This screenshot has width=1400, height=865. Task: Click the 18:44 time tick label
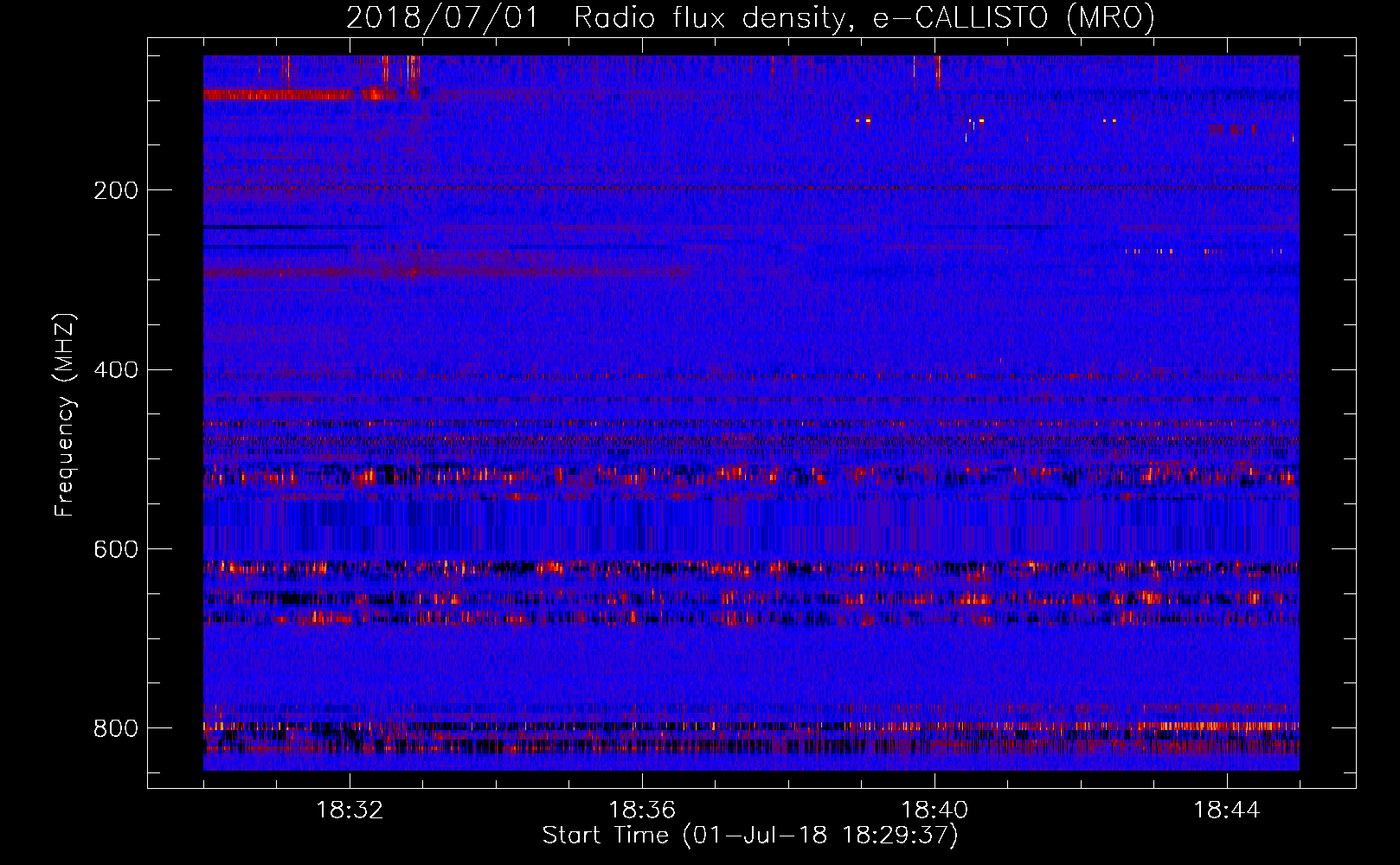tap(1227, 811)
